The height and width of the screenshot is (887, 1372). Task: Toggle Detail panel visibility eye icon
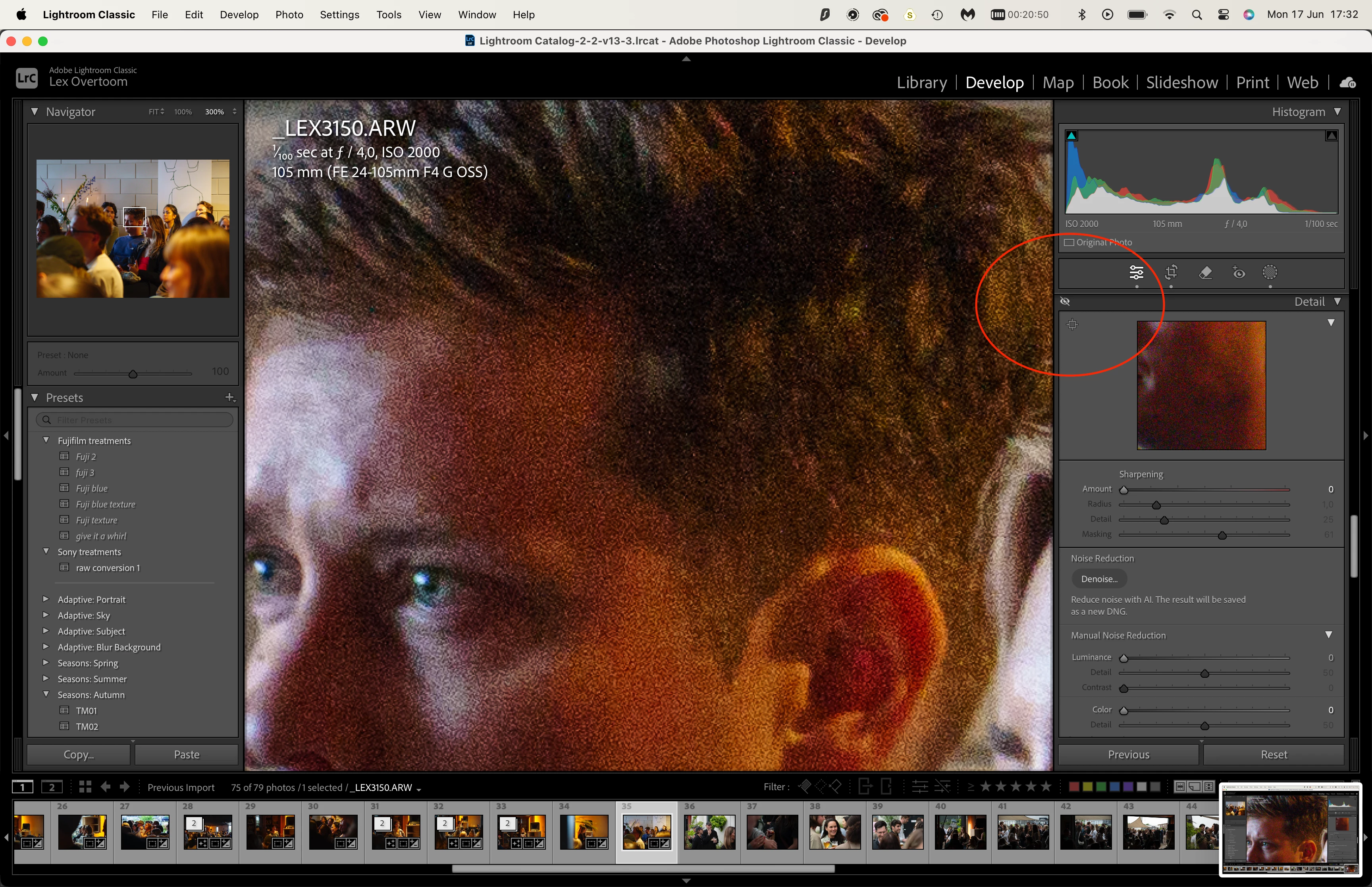click(x=1065, y=301)
